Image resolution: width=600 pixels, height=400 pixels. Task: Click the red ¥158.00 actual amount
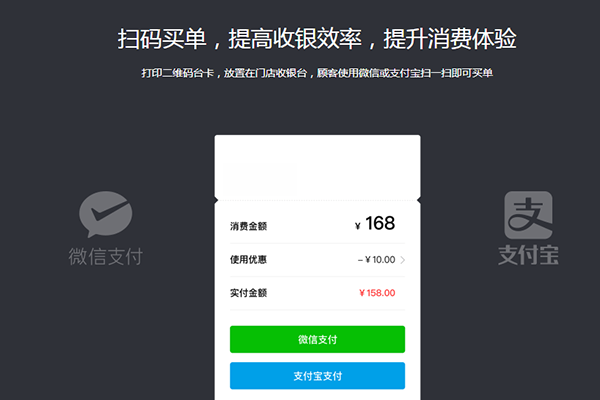click(377, 293)
